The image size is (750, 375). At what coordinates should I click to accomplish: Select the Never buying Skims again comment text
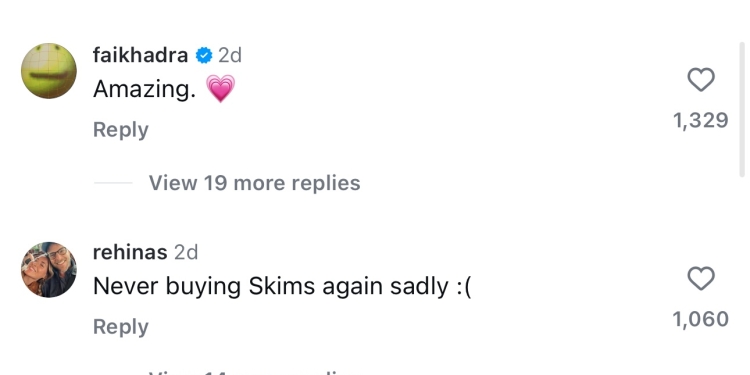(282, 287)
